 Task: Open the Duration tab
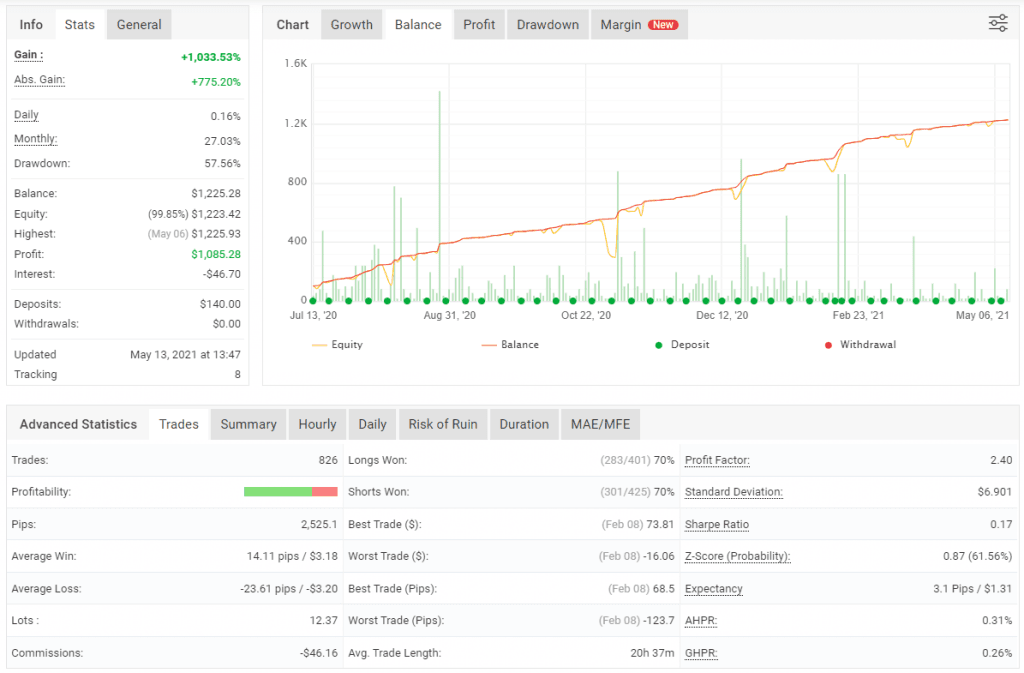[524, 424]
